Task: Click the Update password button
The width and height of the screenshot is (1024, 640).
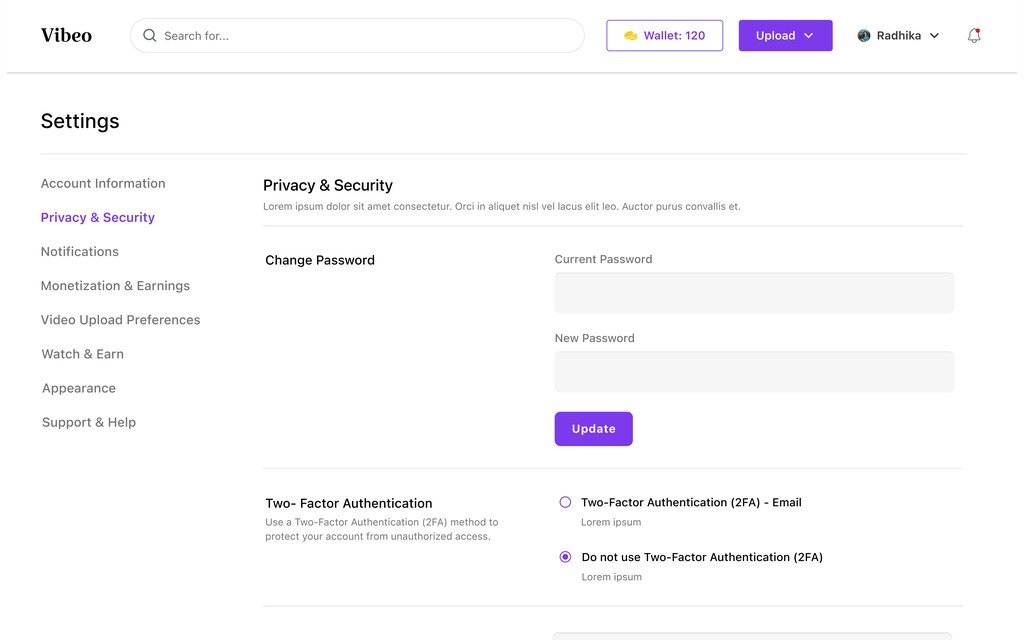Action: pos(593,429)
